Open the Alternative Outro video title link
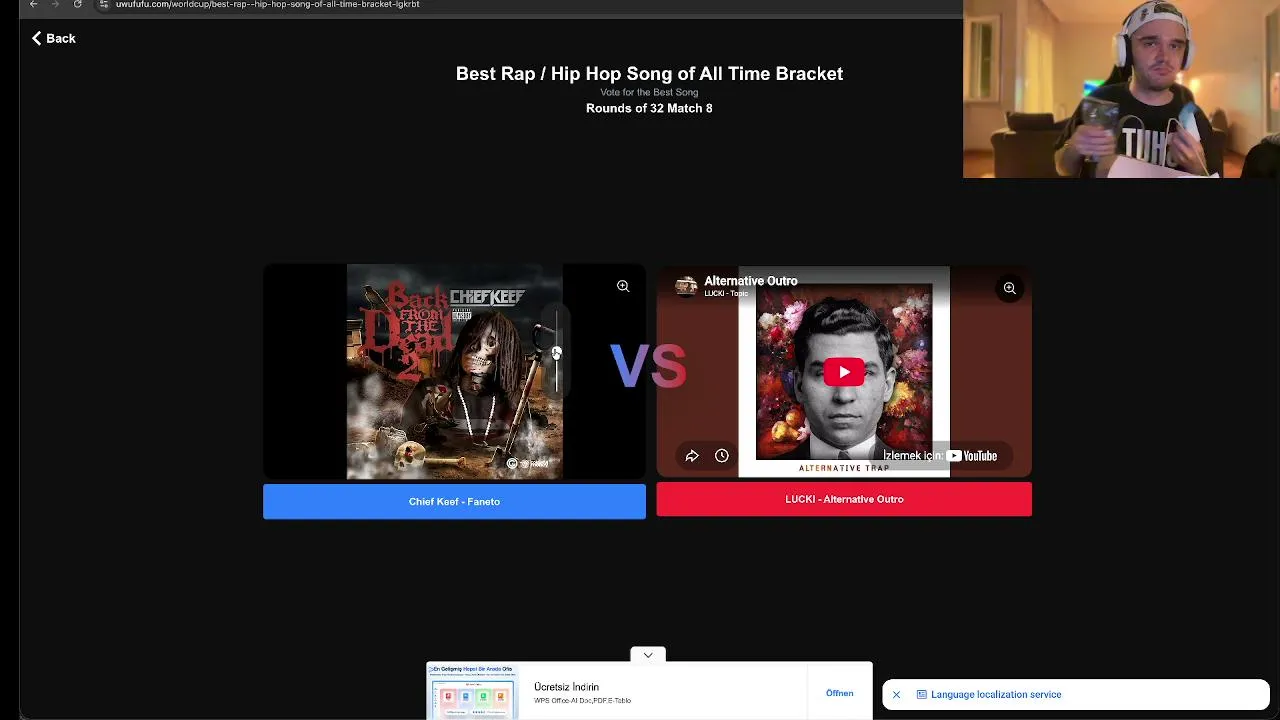Screen dimensions: 1280x720 pyautogui.click(x=751, y=281)
